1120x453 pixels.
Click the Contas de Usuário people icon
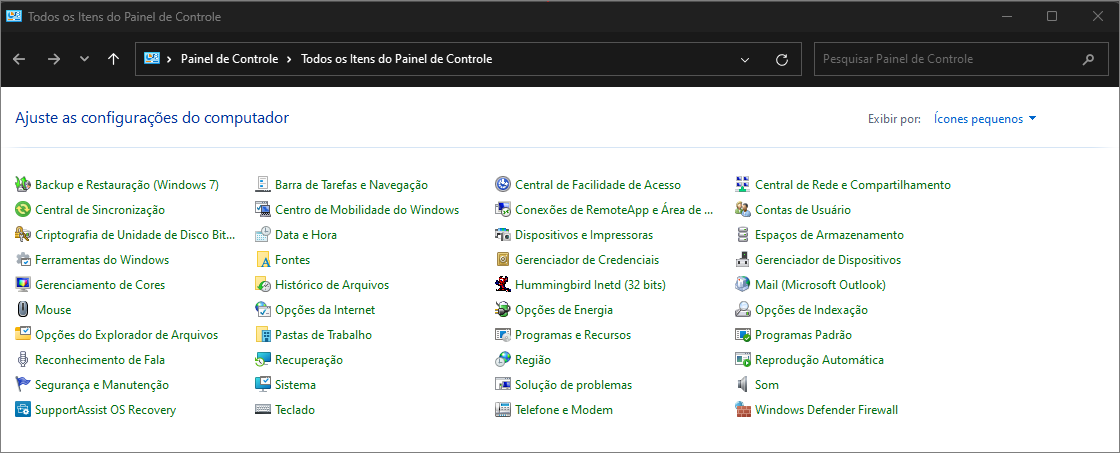[x=743, y=210]
